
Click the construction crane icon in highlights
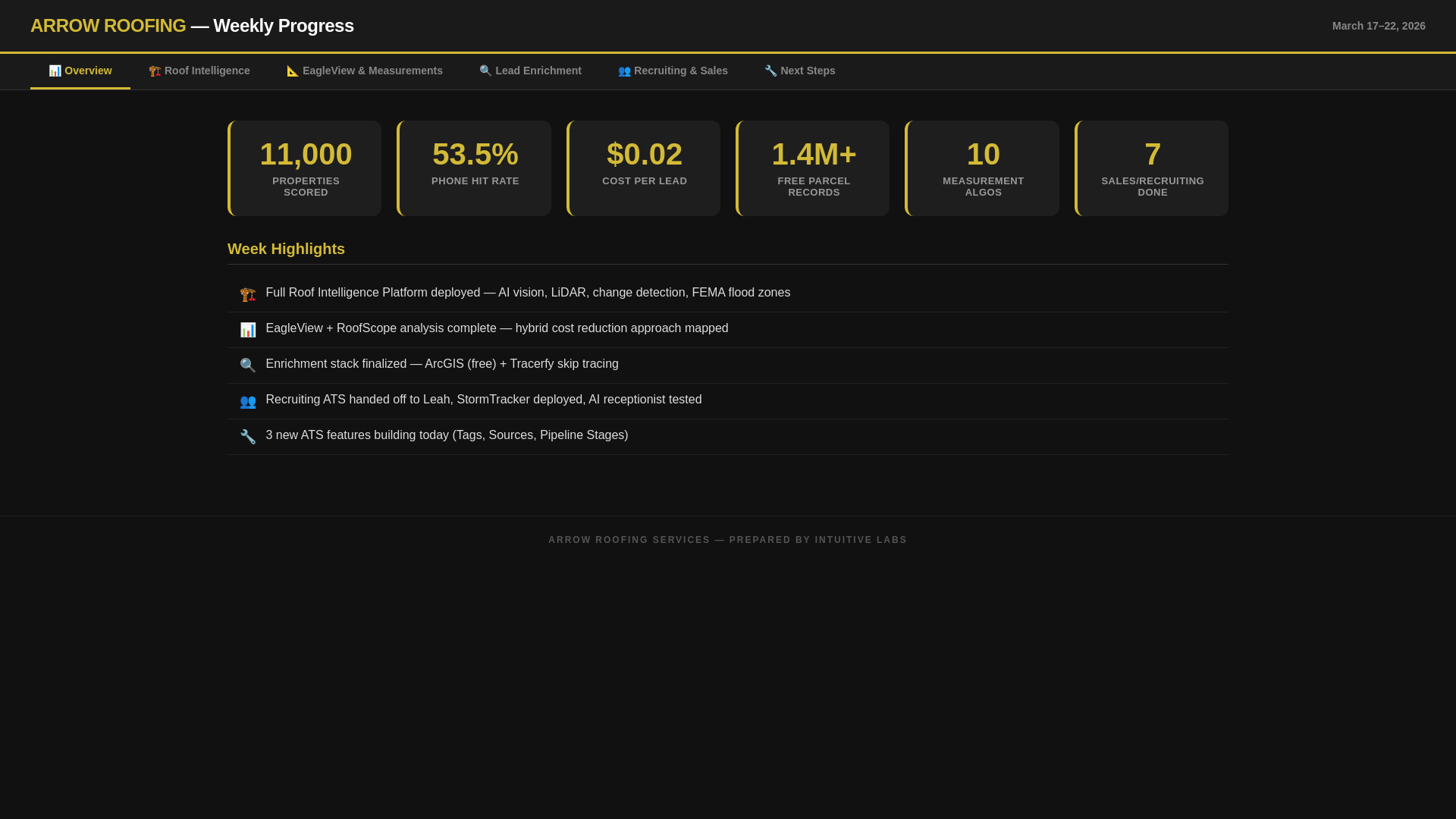pos(248,294)
